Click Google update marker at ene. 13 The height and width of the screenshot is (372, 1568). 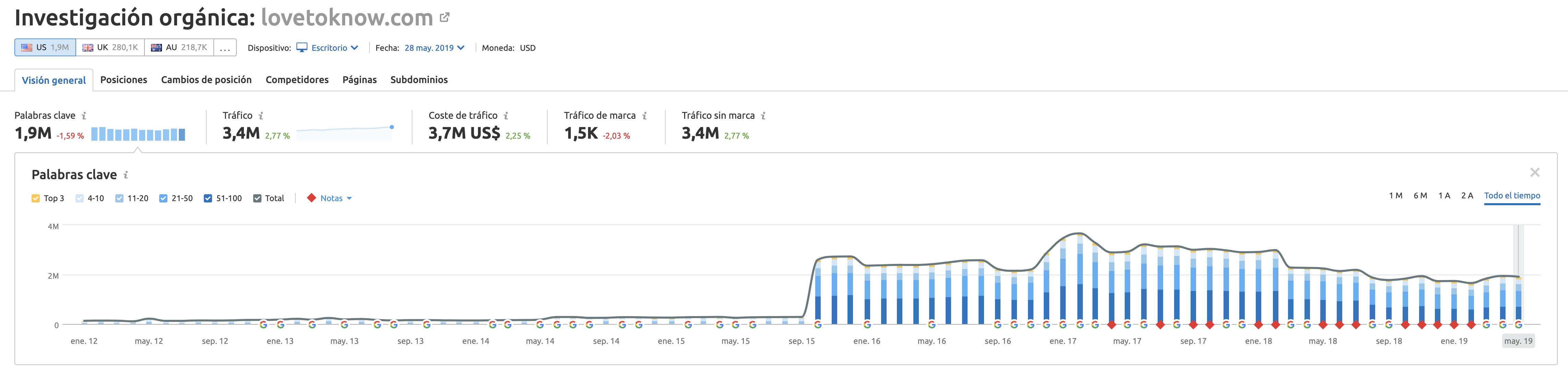[280, 325]
